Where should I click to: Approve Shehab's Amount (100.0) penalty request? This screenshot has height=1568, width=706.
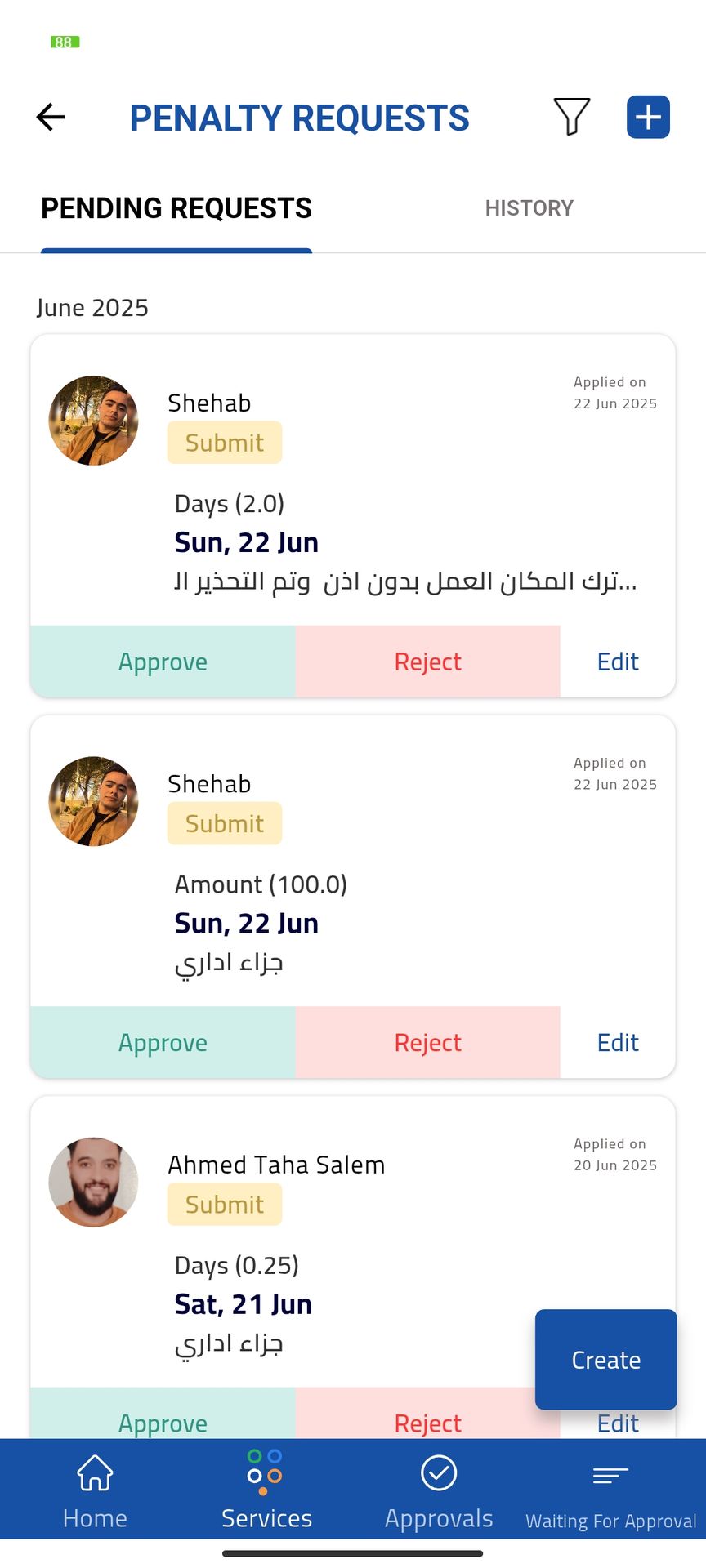(x=163, y=1042)
